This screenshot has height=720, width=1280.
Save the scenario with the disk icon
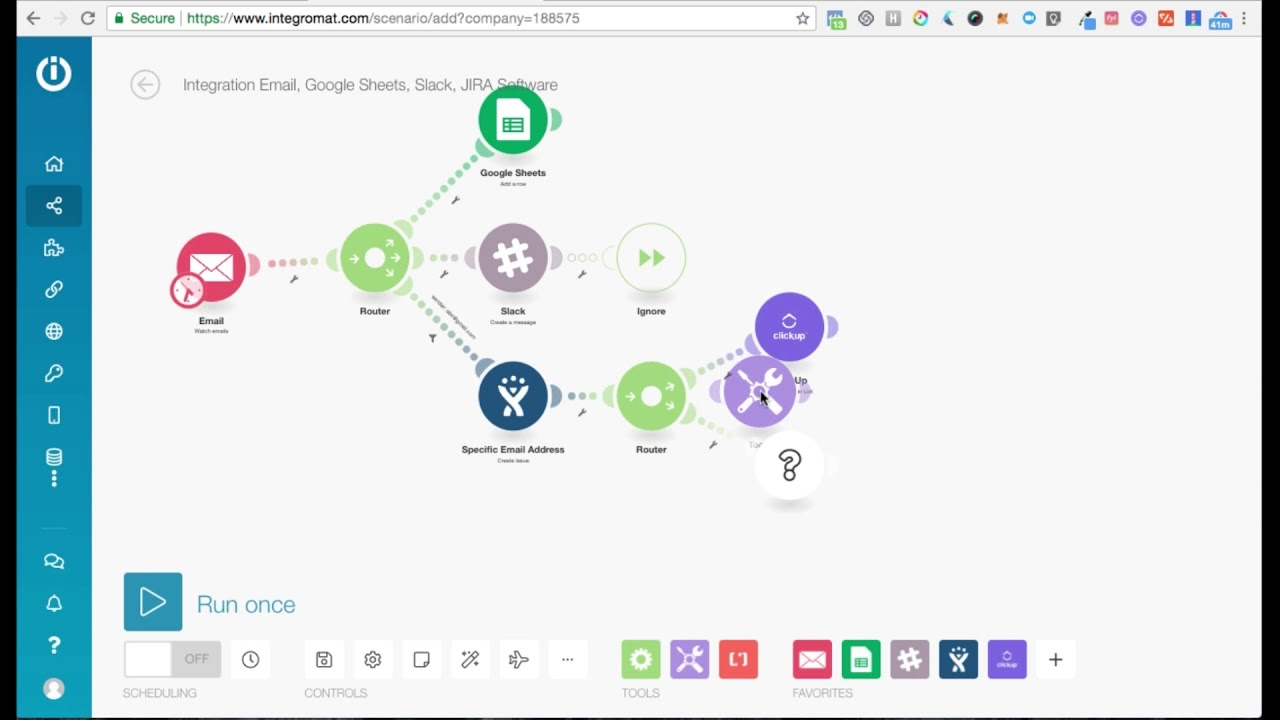pyautogui.click(x=324, y=659)
